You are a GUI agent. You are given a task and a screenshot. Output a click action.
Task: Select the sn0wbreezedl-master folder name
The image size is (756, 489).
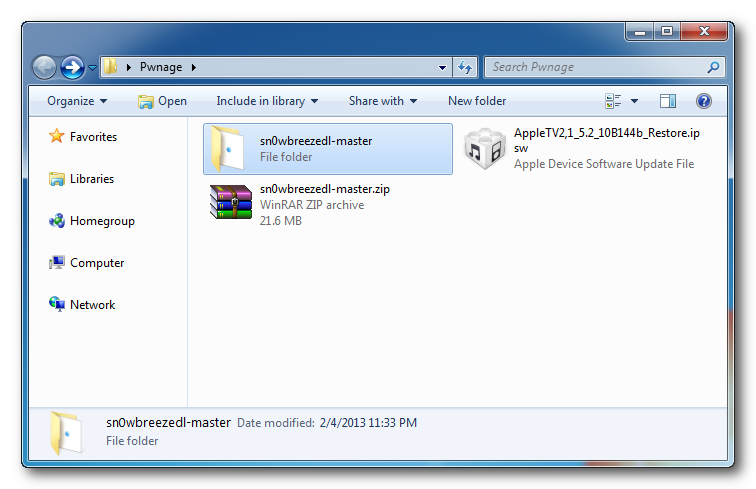tap(316, 141)
